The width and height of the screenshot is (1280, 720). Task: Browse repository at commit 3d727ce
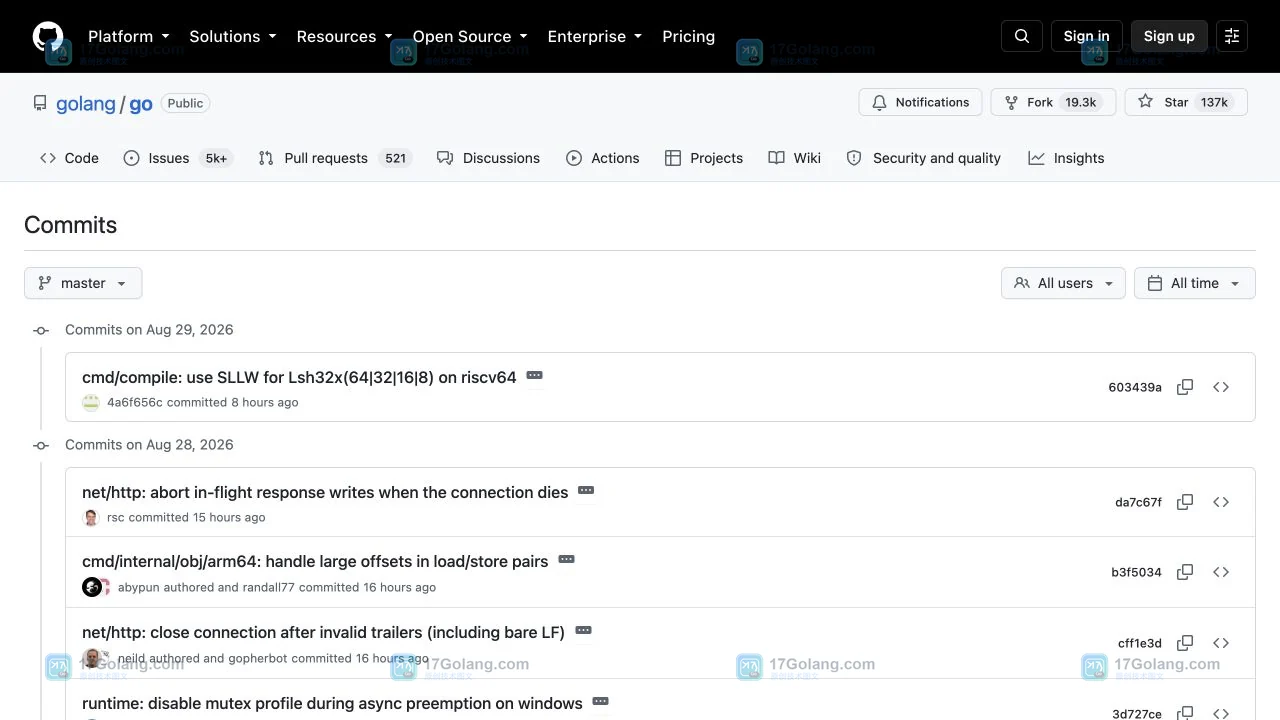point(1221,713)
